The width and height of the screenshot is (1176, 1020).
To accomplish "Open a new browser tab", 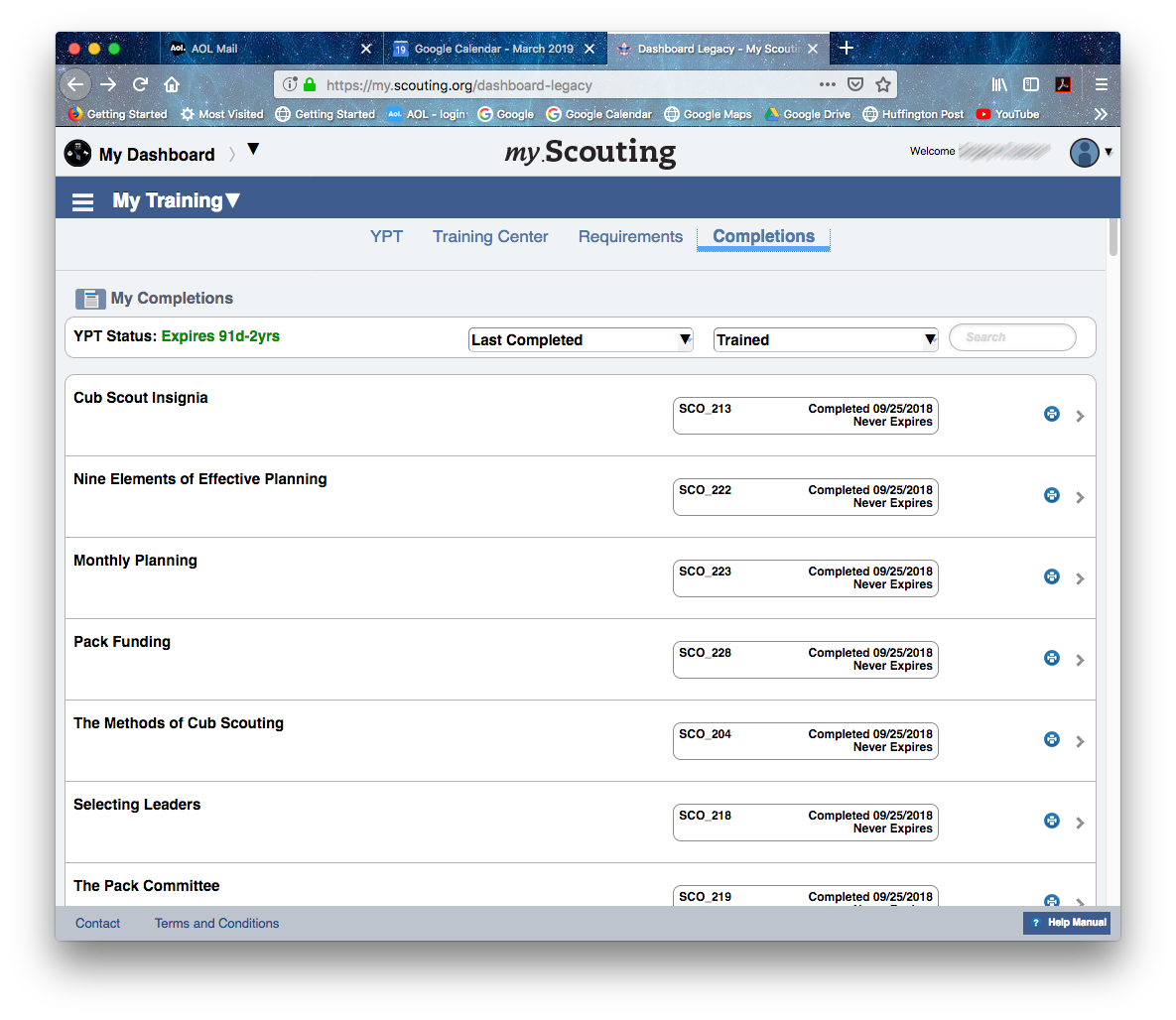I will pyautogui.click(x=846, y=48).
